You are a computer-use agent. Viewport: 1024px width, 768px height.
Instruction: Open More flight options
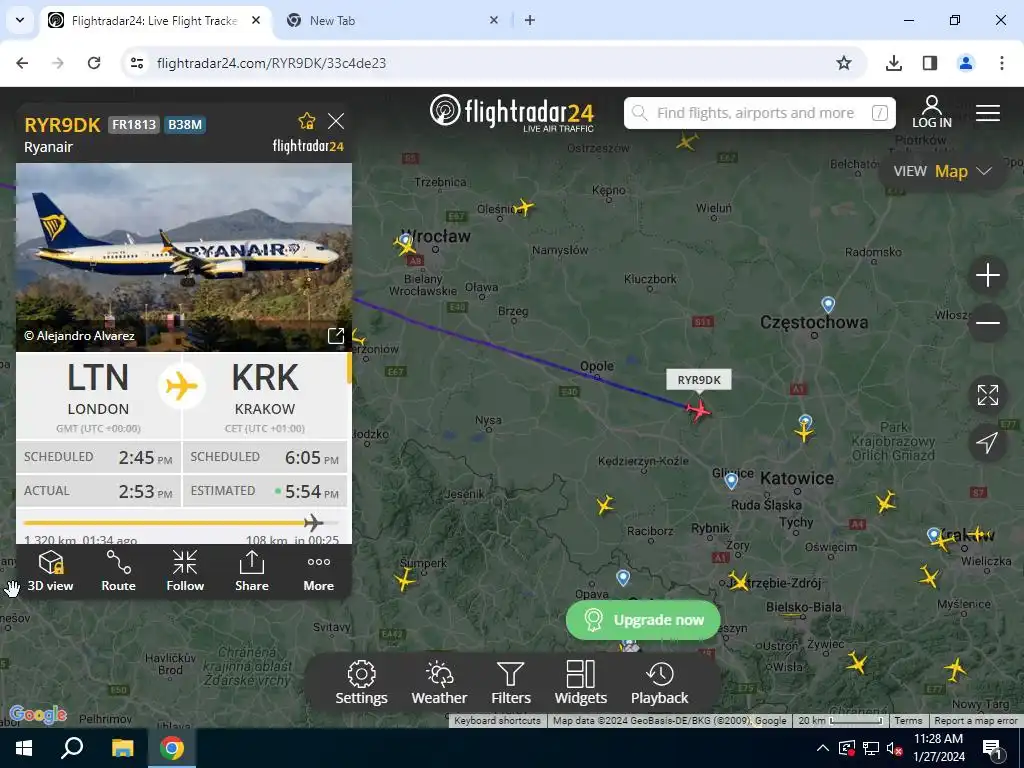pyautogui.click(x=319, y=571)
